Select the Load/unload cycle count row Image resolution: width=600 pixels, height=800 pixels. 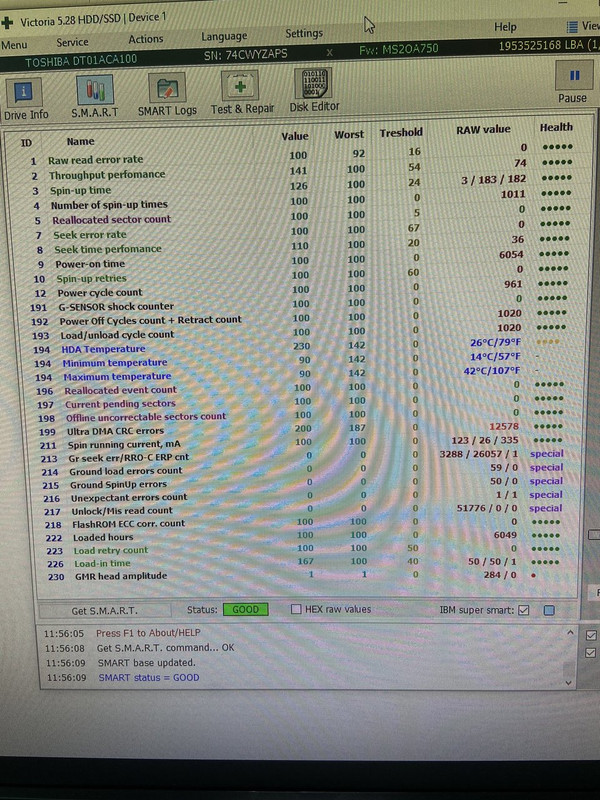[301, 332]
